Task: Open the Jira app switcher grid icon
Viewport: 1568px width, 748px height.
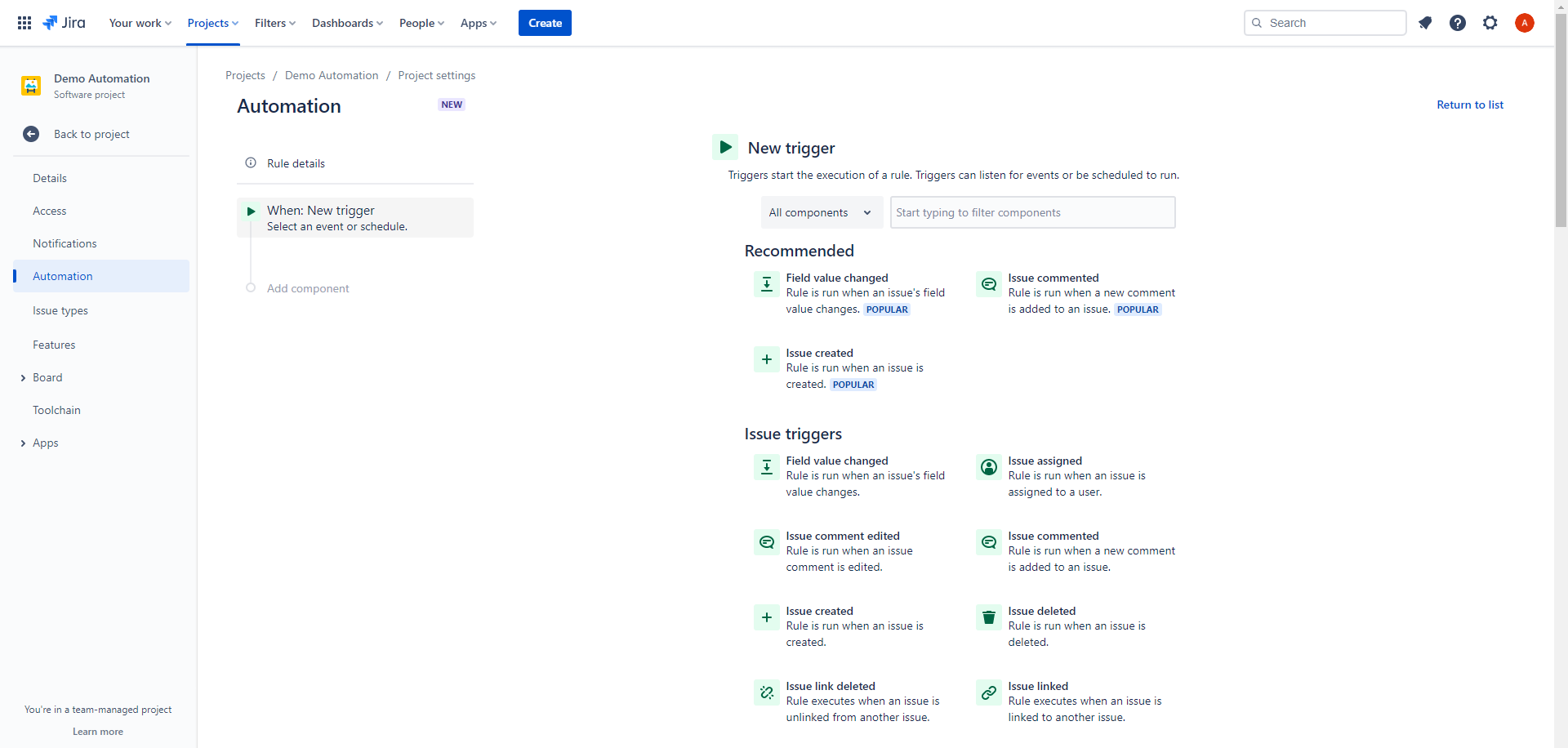Action: 24,23
